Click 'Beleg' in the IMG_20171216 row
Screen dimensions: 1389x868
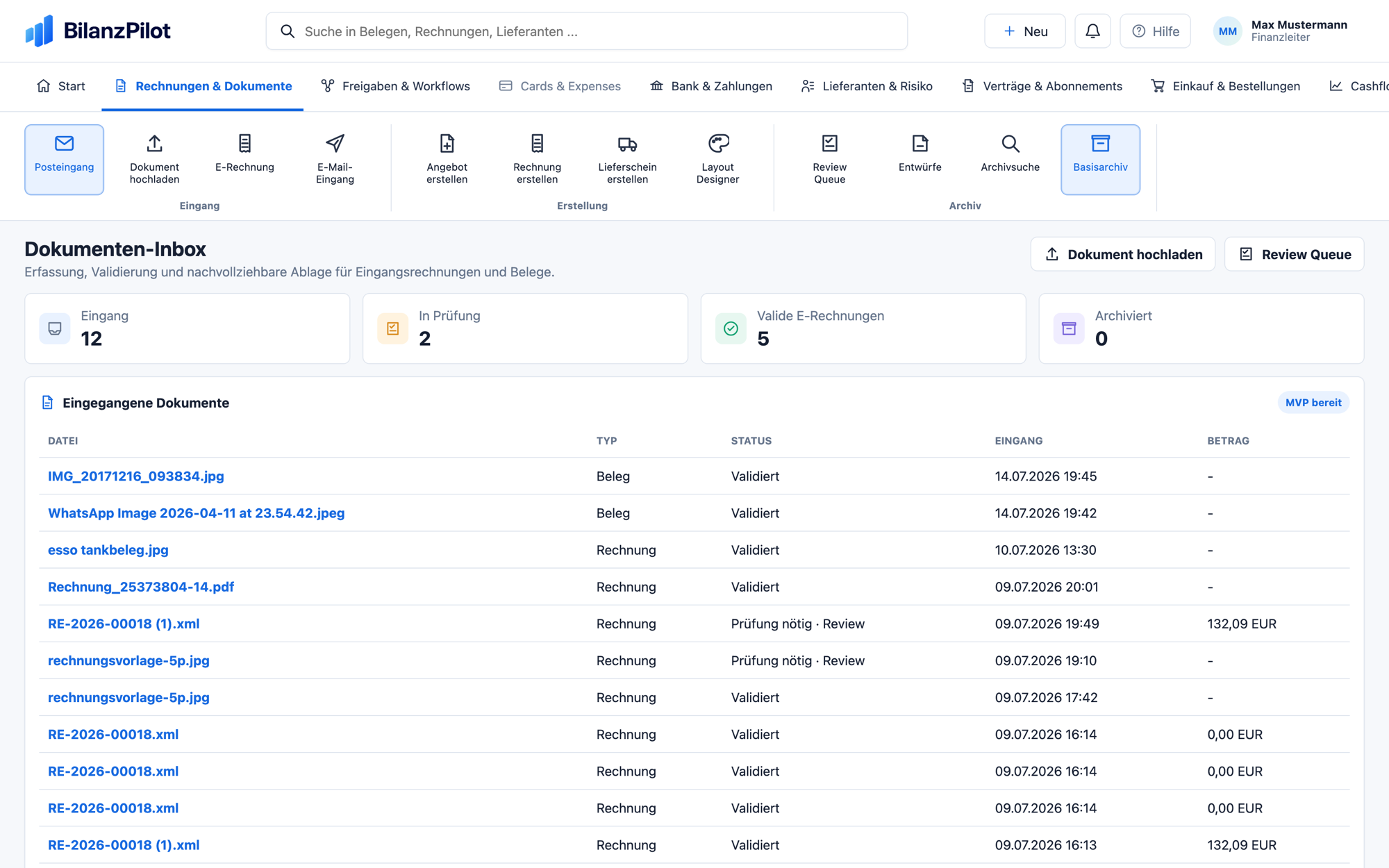[x=613, y=476]
